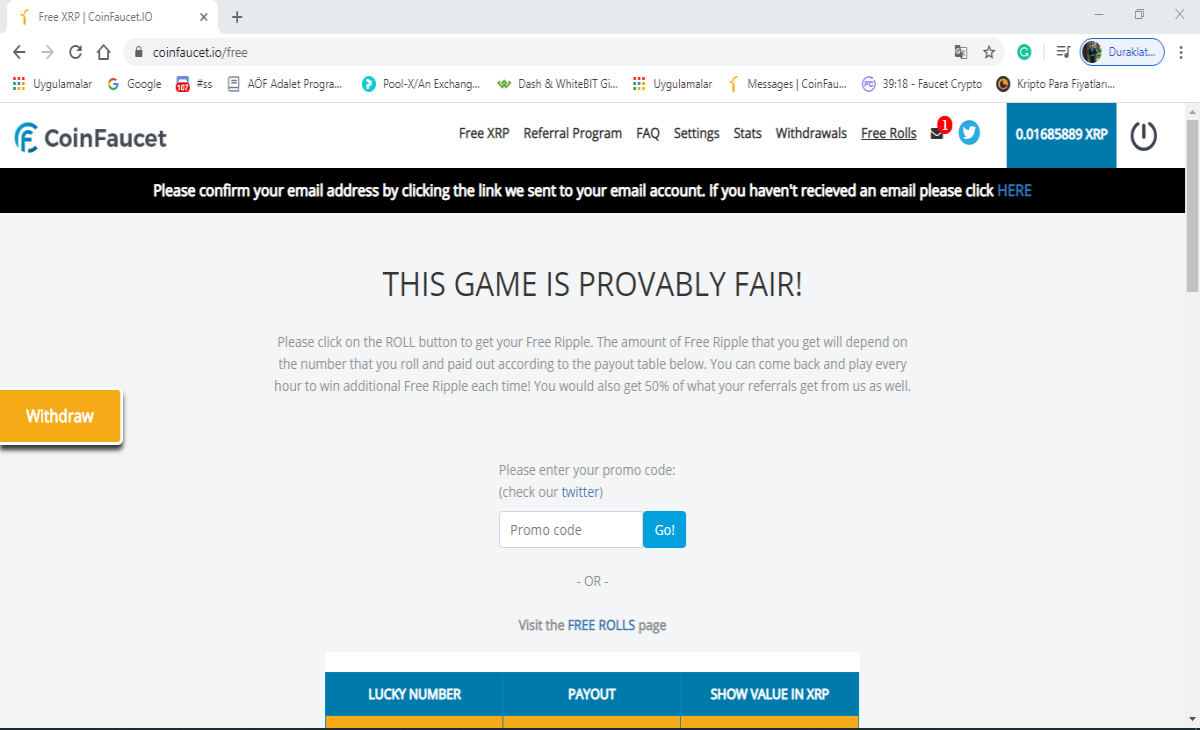
Task: Open the Withdrawals menu item
Action: click(x=811, y=133)
